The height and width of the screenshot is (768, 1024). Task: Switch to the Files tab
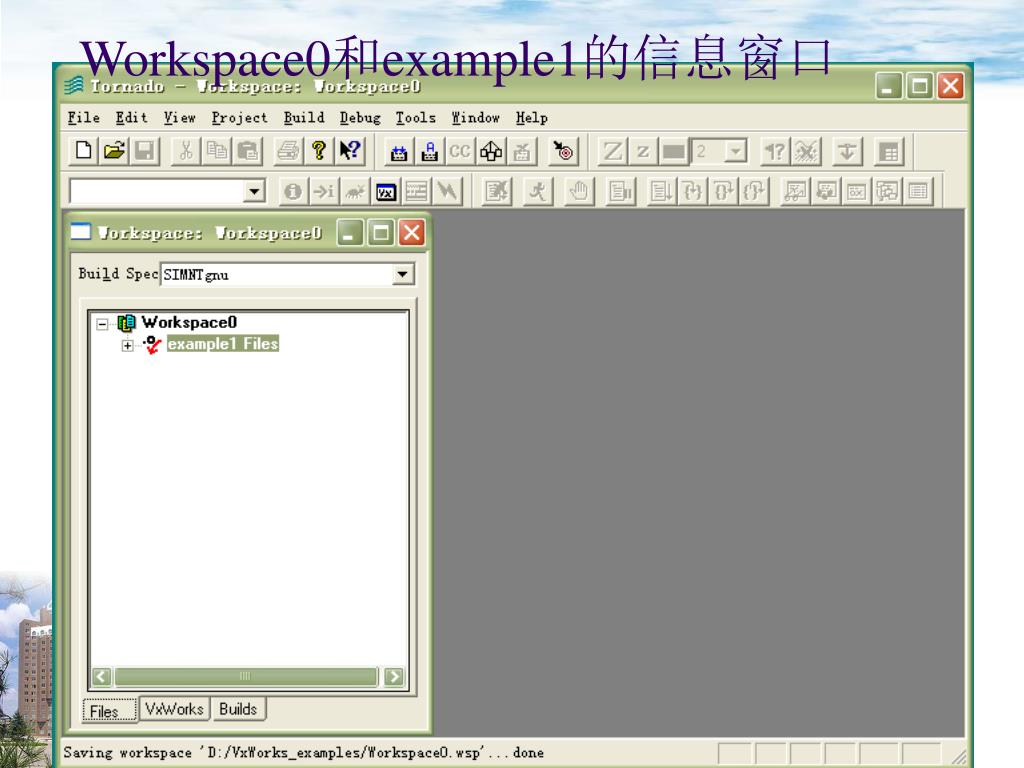point(110,711)
